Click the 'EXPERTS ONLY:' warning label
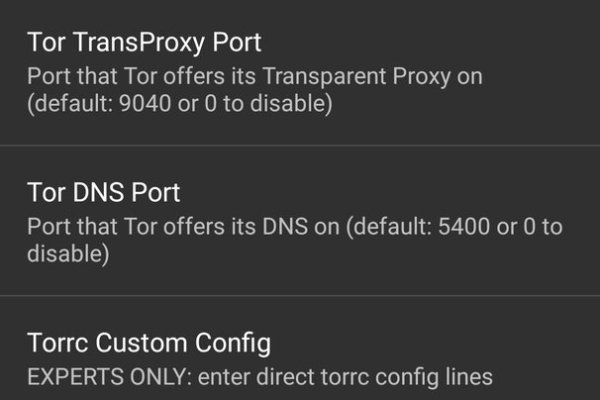 (x=96, y=377)
